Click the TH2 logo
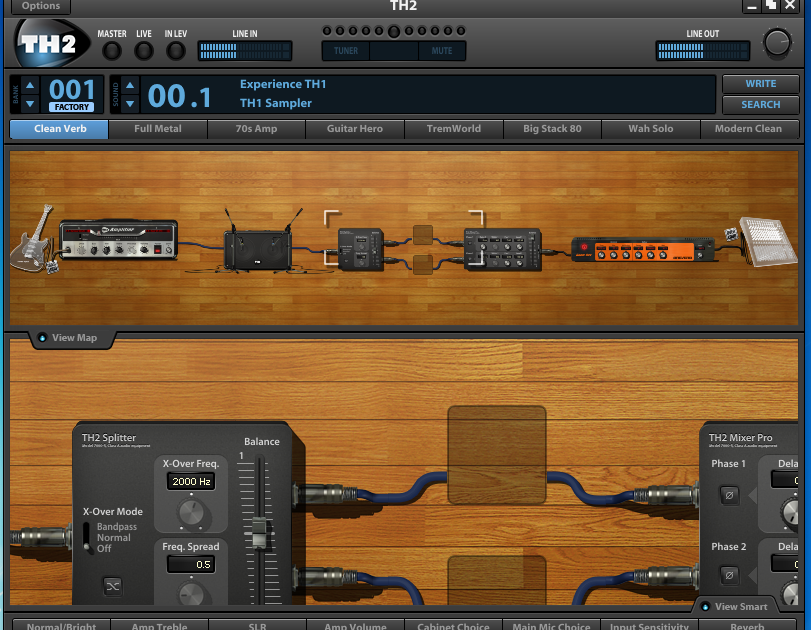Image resolution: width=811 pixels, height=630 pixels. pyautogui.click(x=50, y=43)
